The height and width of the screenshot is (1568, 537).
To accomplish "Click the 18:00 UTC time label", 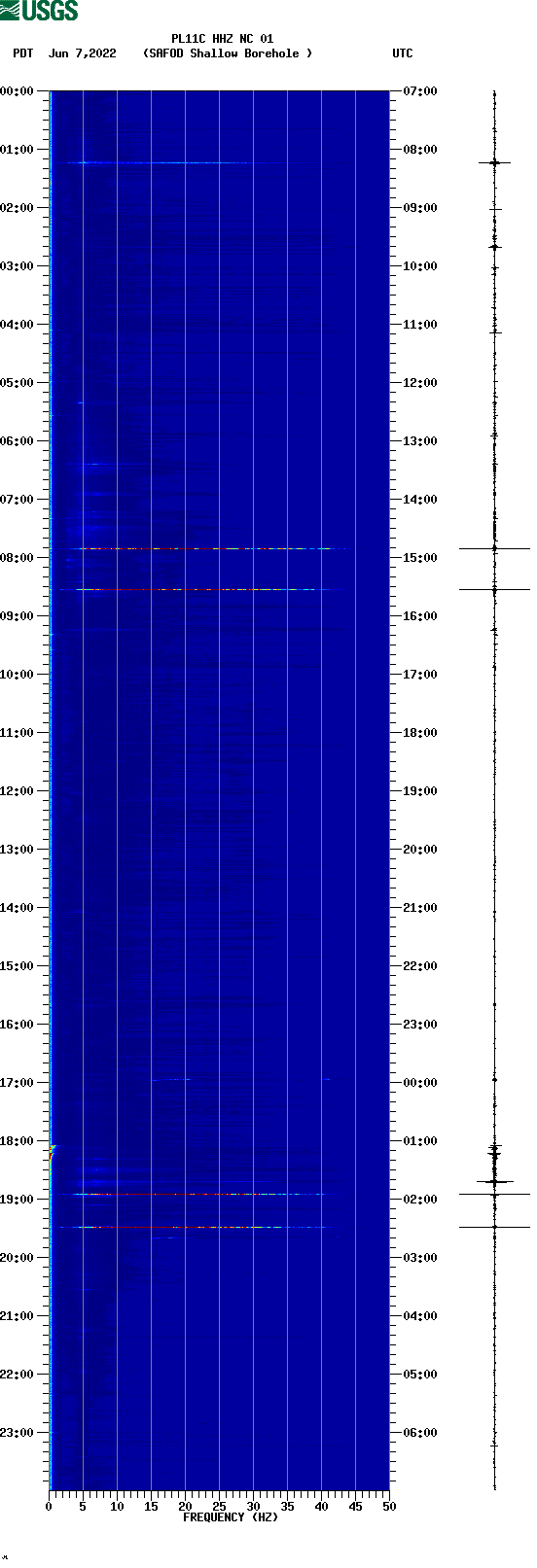I will 420,733.
